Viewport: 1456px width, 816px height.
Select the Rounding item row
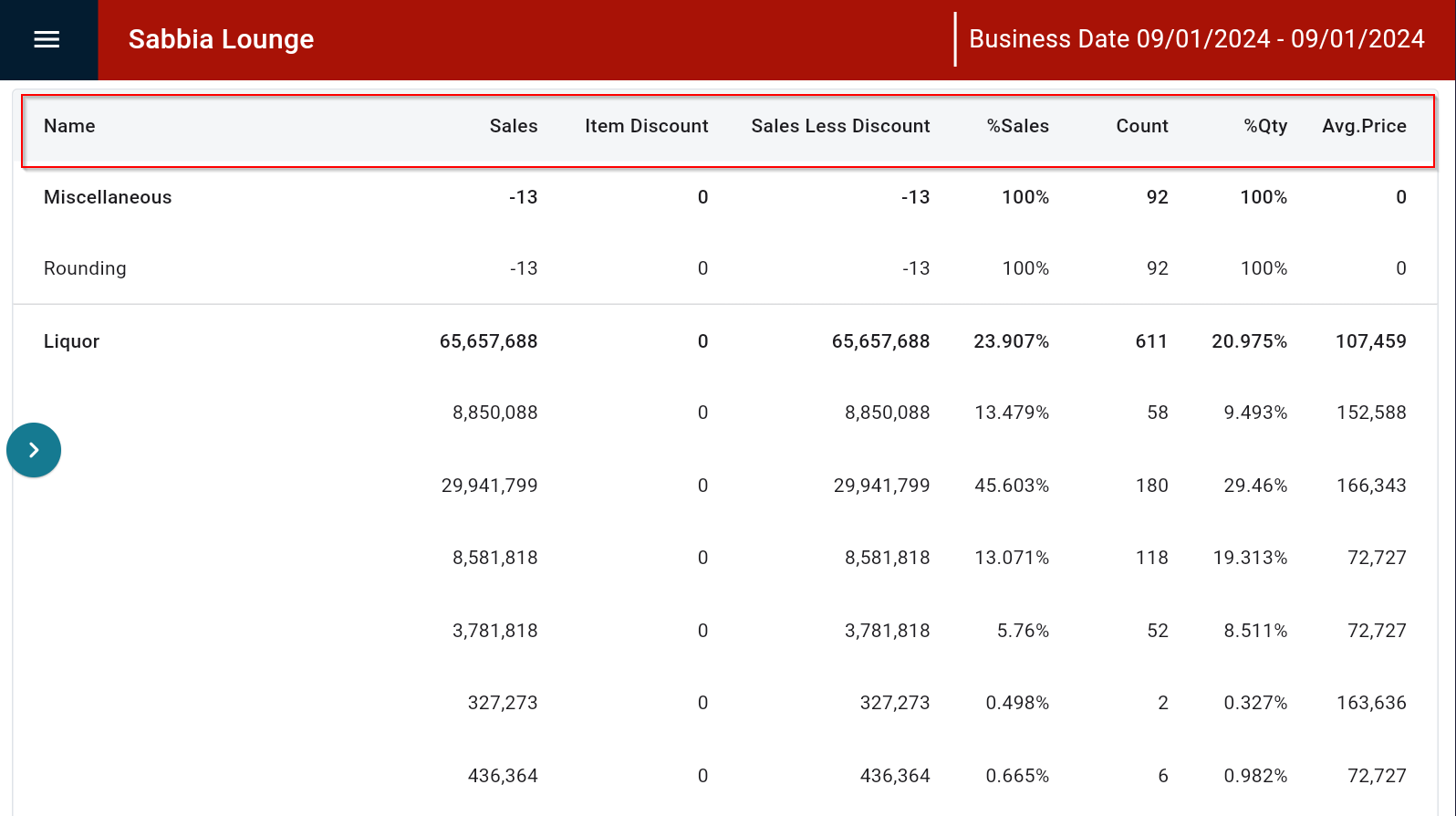[85, 268]
